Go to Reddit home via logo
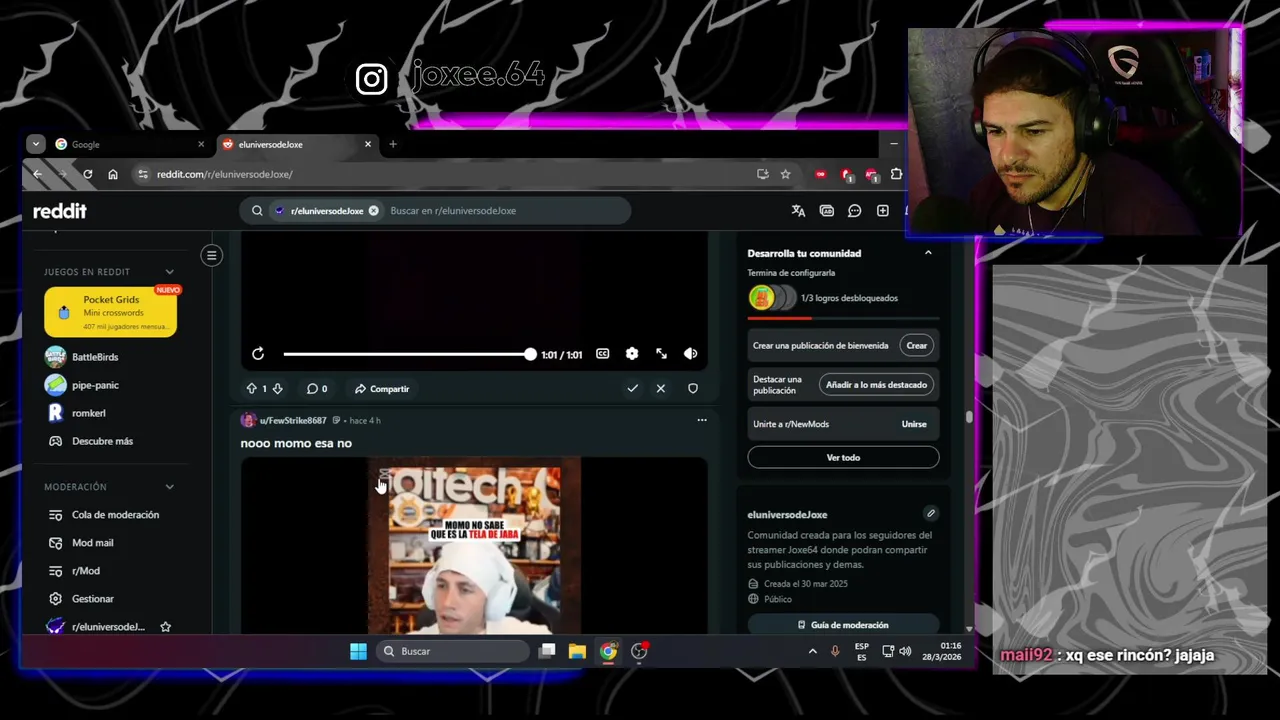Viewport: 1280px width, 720px height. [x=60, y=211]
